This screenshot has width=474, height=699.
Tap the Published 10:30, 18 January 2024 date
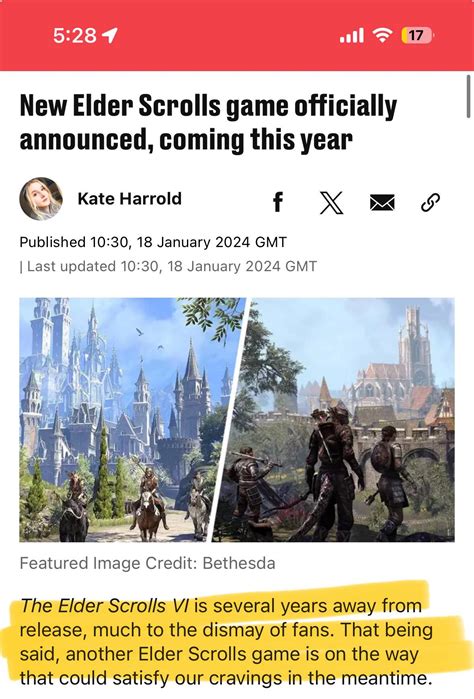pos(153,242)
